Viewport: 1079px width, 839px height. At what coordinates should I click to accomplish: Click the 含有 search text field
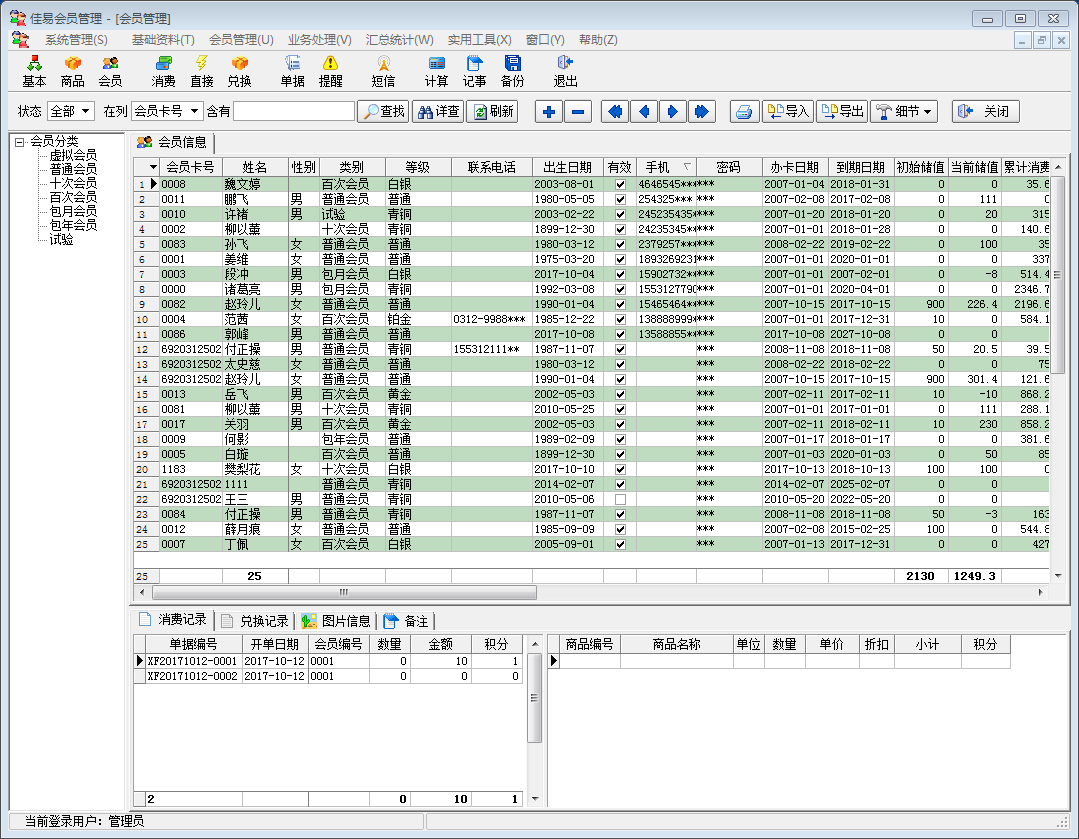(294, 112)
